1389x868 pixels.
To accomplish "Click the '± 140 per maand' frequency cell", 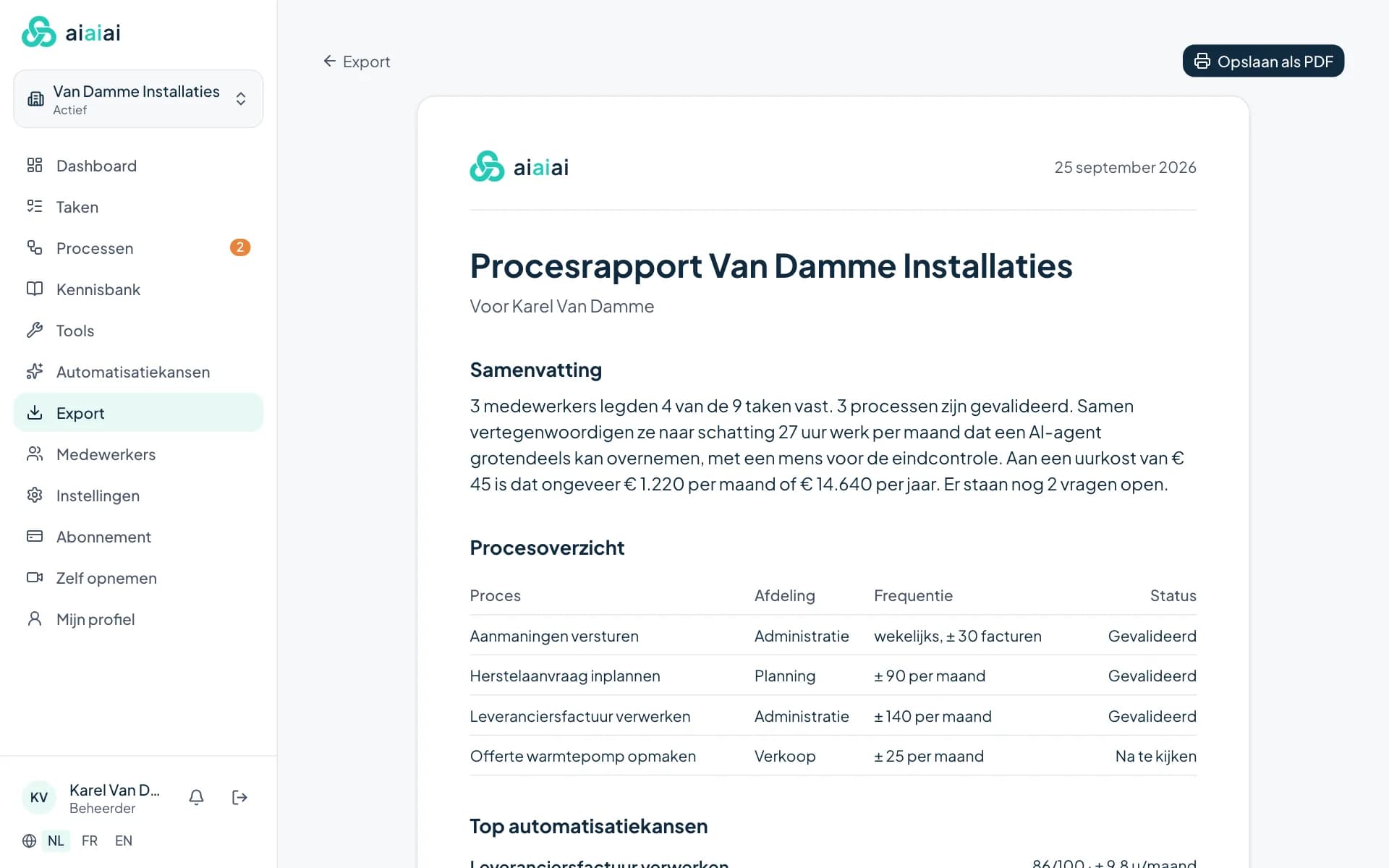I will pos(933,717).
